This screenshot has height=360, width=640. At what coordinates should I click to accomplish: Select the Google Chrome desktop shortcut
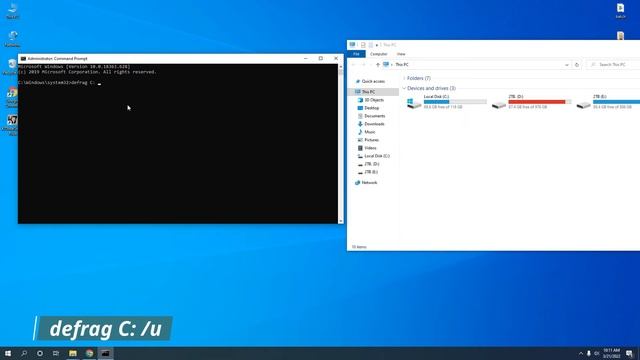12,97
